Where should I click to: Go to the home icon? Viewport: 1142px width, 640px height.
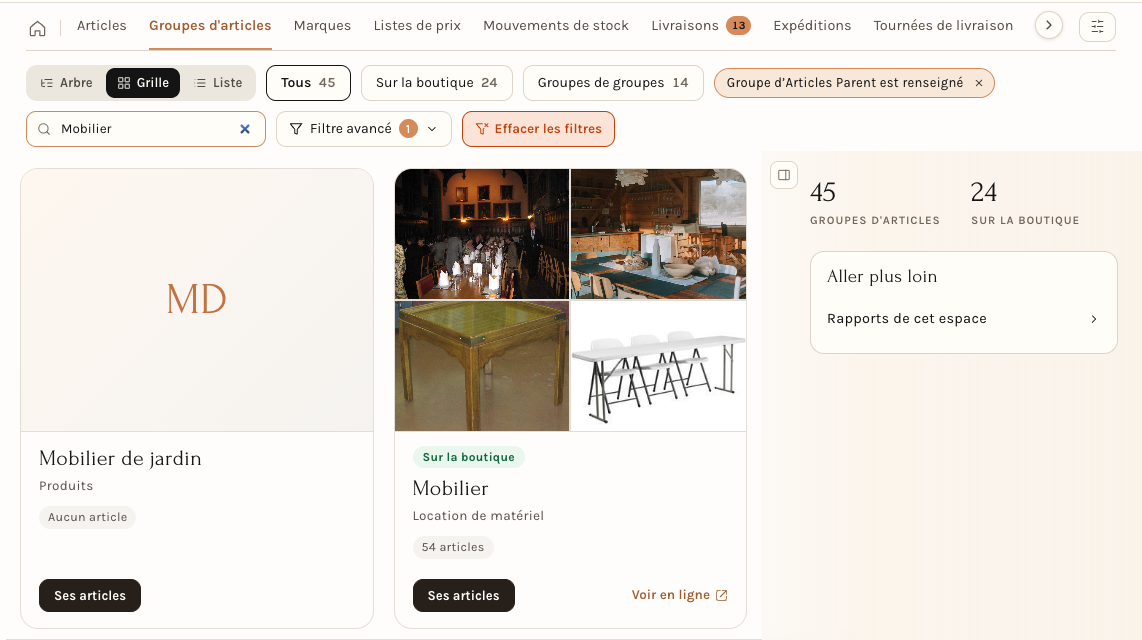37,28
